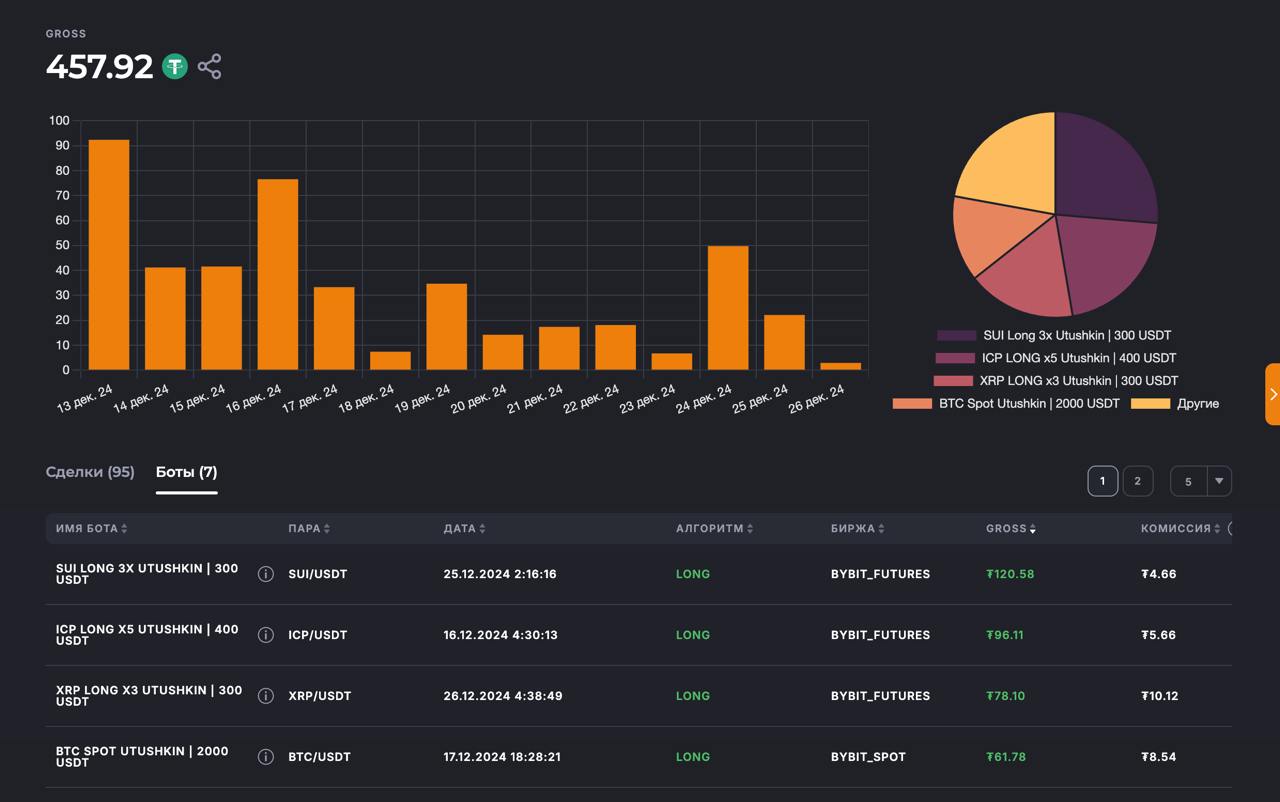This screenshot has height=802, width=1280.
Task: Click the sort arrows beside ПАРА
Action: 327,529
